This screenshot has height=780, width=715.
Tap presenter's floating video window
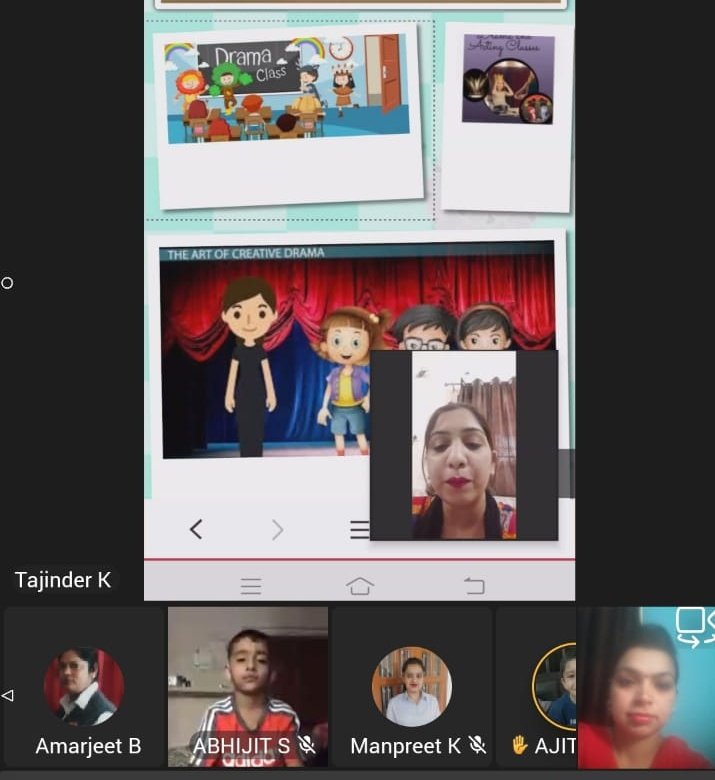(464, 445)
